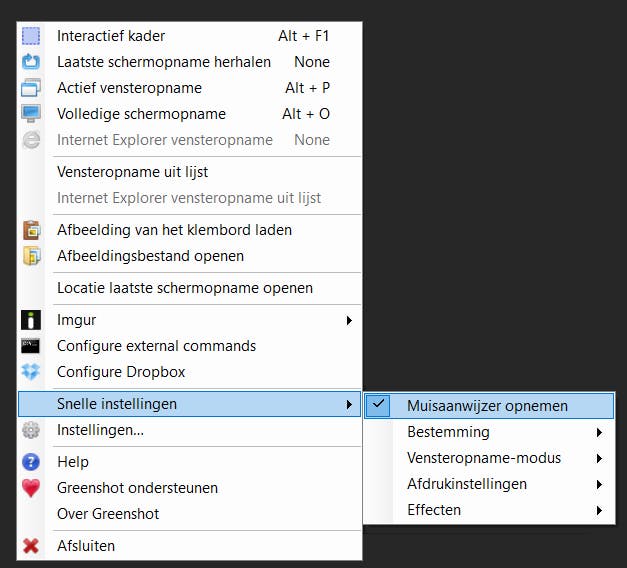
Task: Open Instellingen... preferences
Action: click(x=100, y=430)
